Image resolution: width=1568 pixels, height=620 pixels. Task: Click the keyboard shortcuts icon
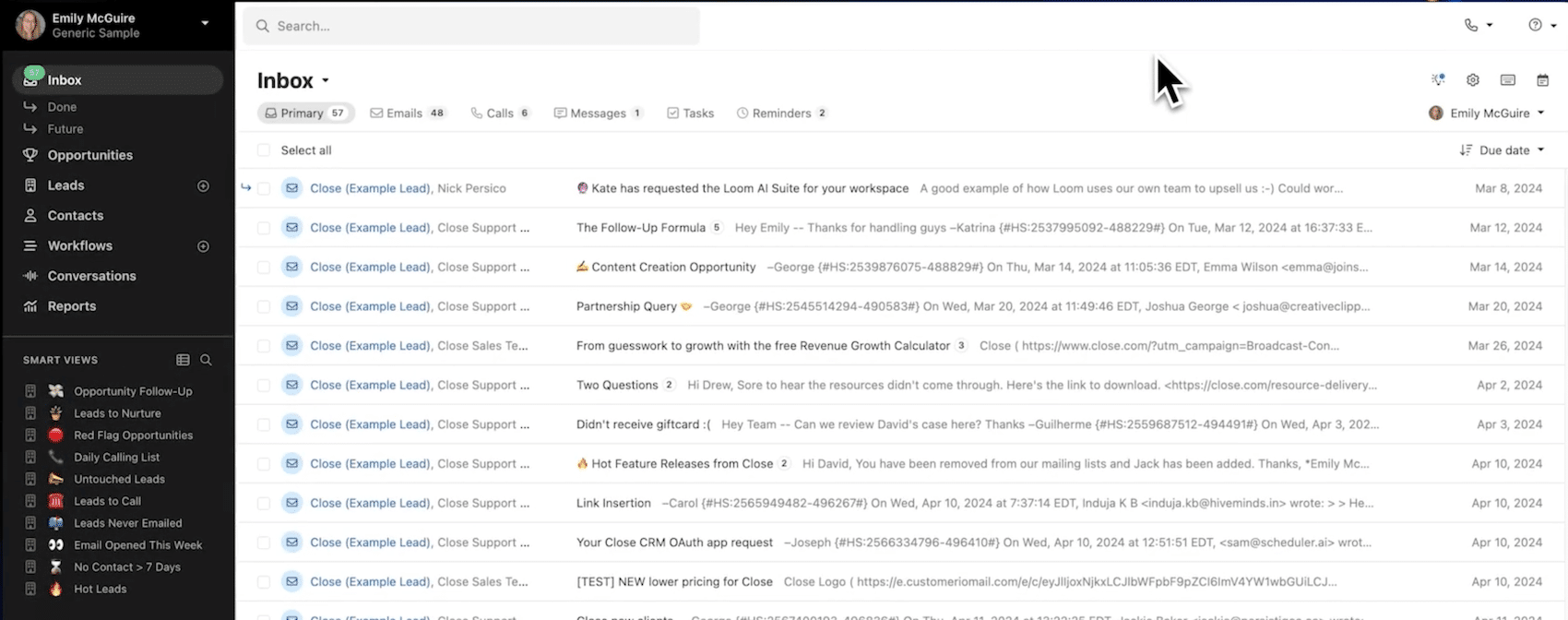tap(1508, 80)
